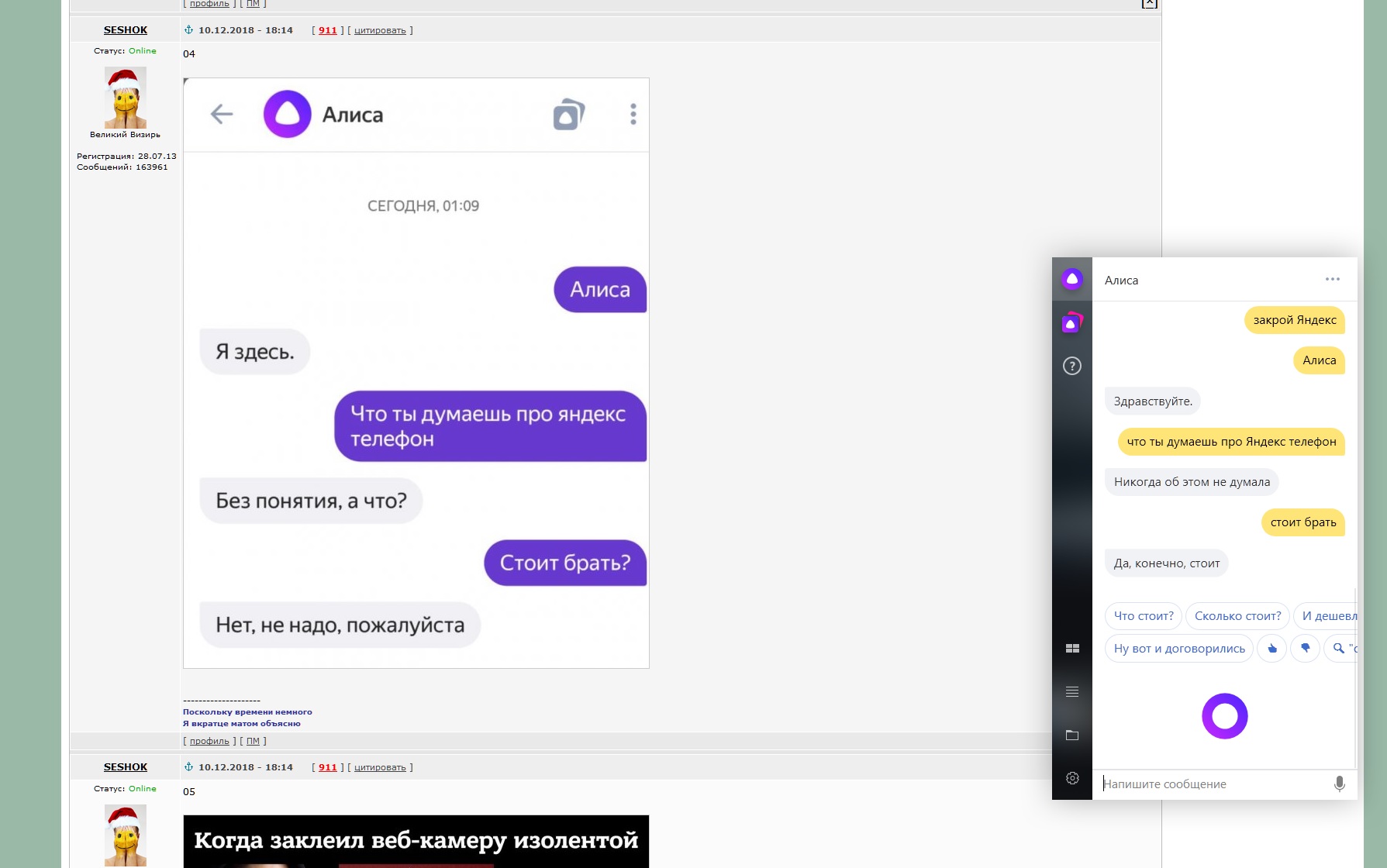This screenshot has width=1387, height=868.
Task: Open the three-dots menu in Alice header
Action: pyautogui.click(x=1333, y=279)
